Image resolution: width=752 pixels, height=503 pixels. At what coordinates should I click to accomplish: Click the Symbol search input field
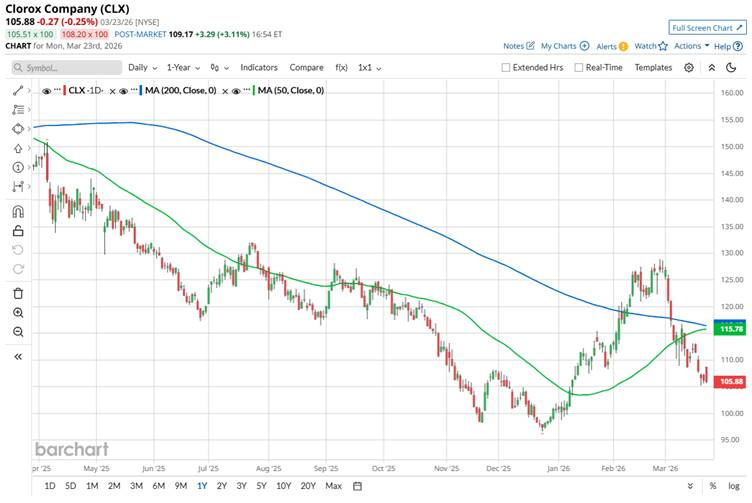(65, 67)
